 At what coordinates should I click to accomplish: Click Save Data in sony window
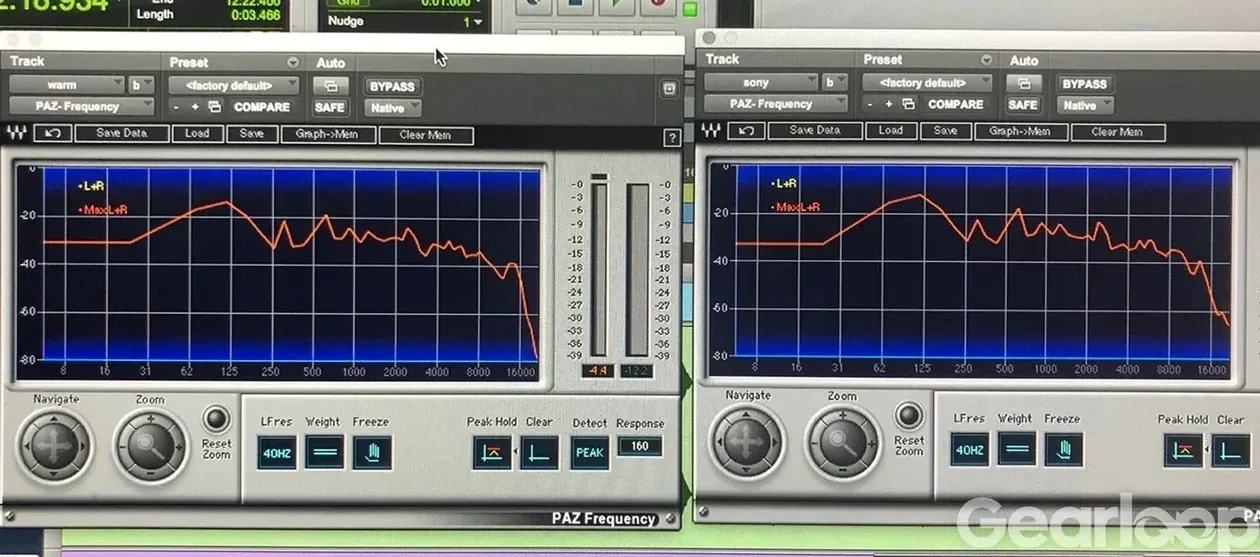(815, 130)
